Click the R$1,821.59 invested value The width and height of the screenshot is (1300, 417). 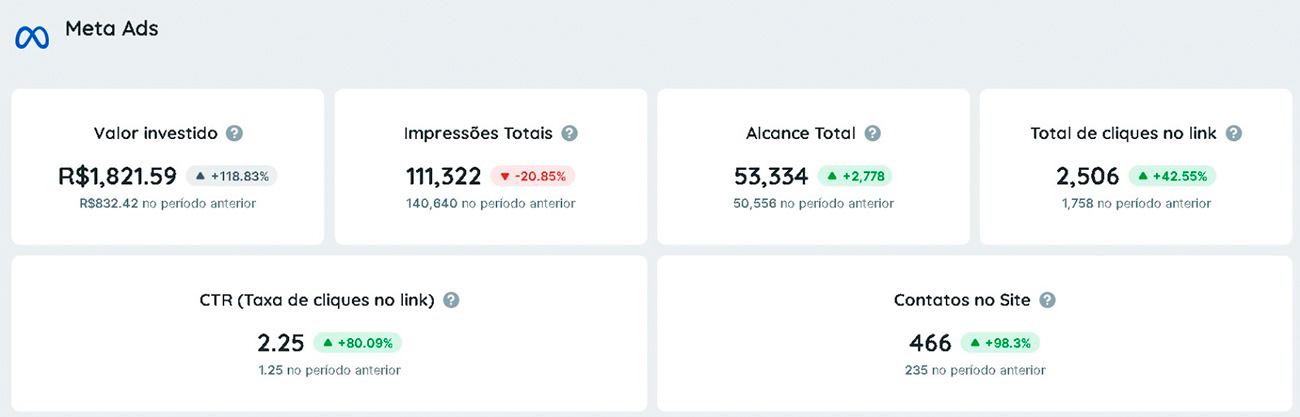tap(118, 176)
